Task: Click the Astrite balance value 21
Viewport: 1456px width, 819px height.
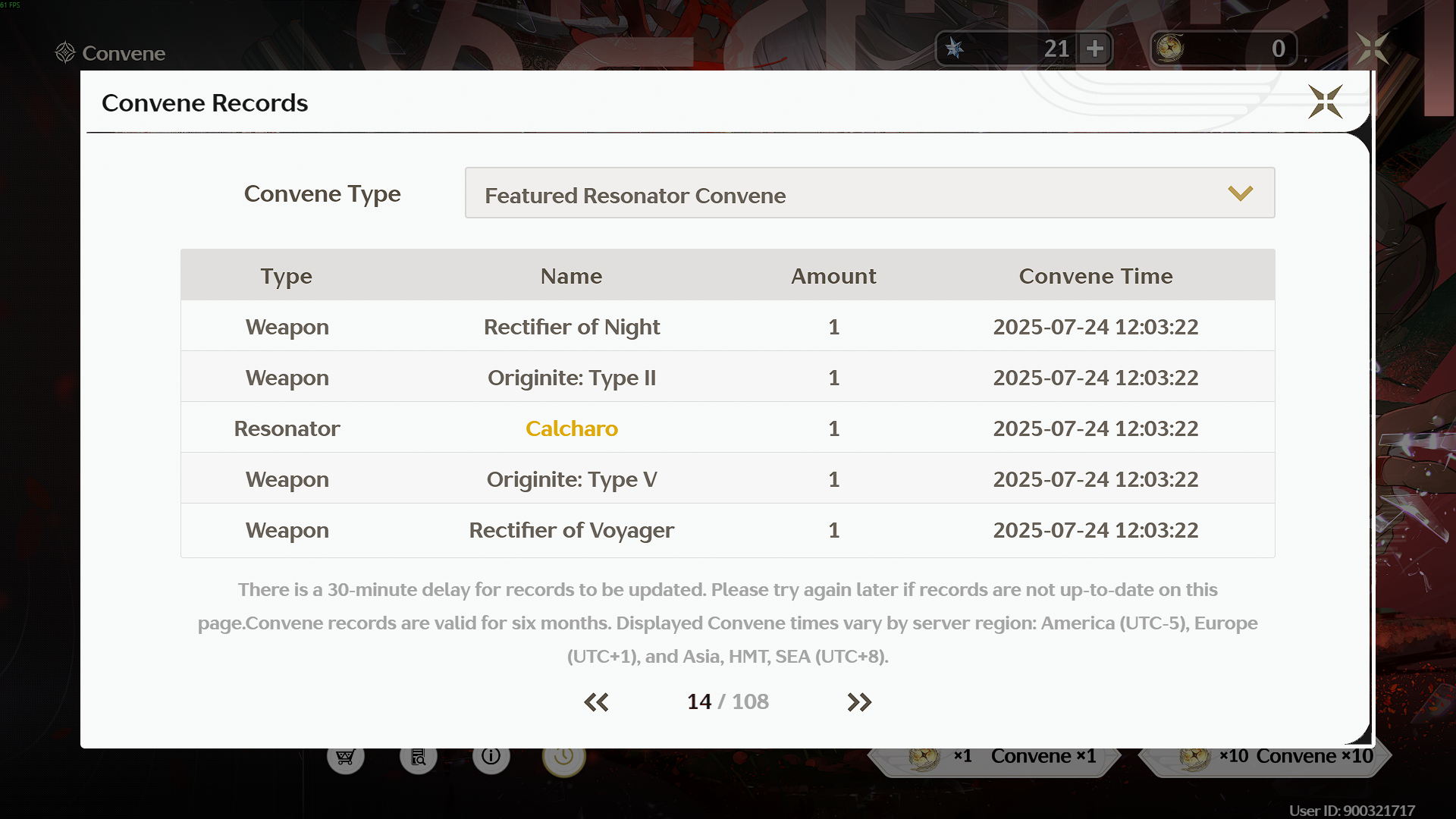Action: click(1056, 49)
